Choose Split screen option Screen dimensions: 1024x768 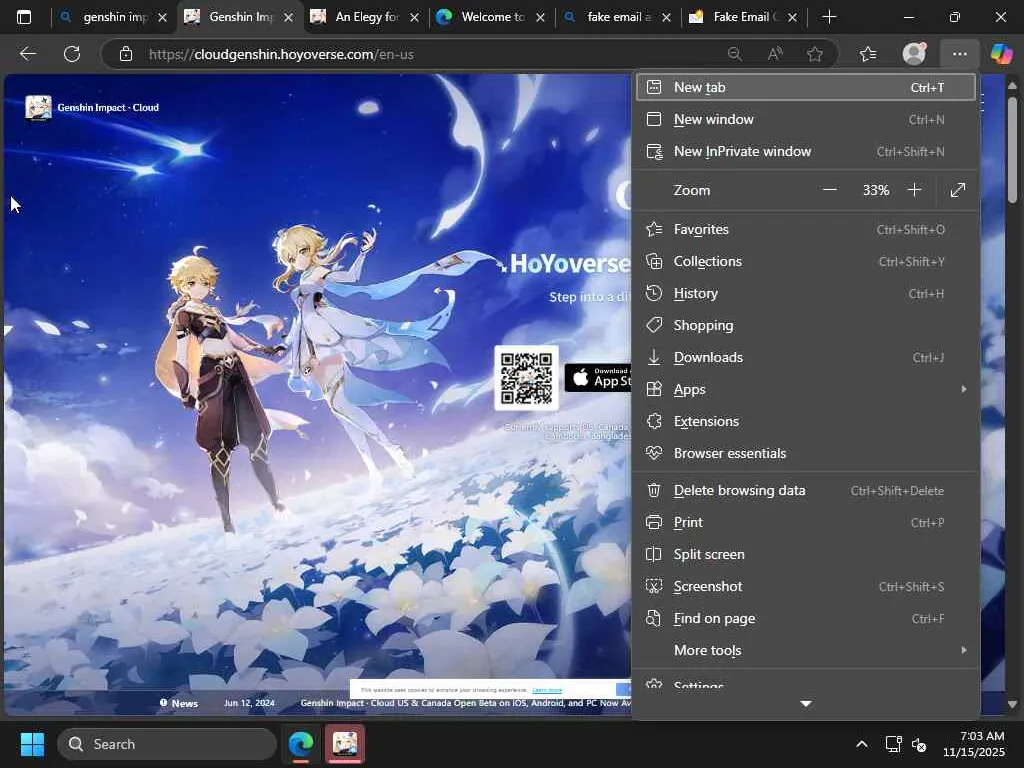click(x=806, y=554)
